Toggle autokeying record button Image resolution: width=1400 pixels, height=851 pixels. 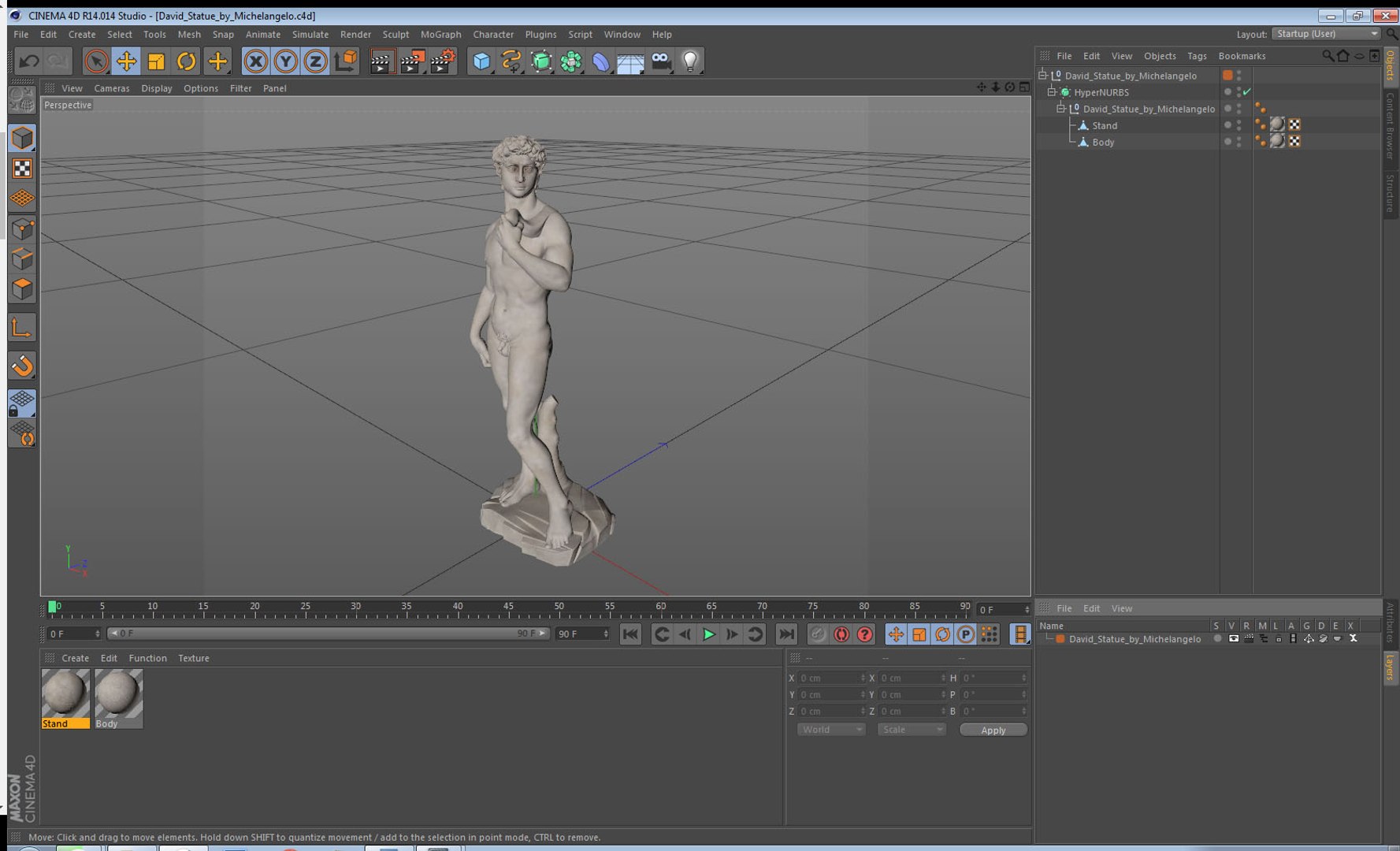841,634
